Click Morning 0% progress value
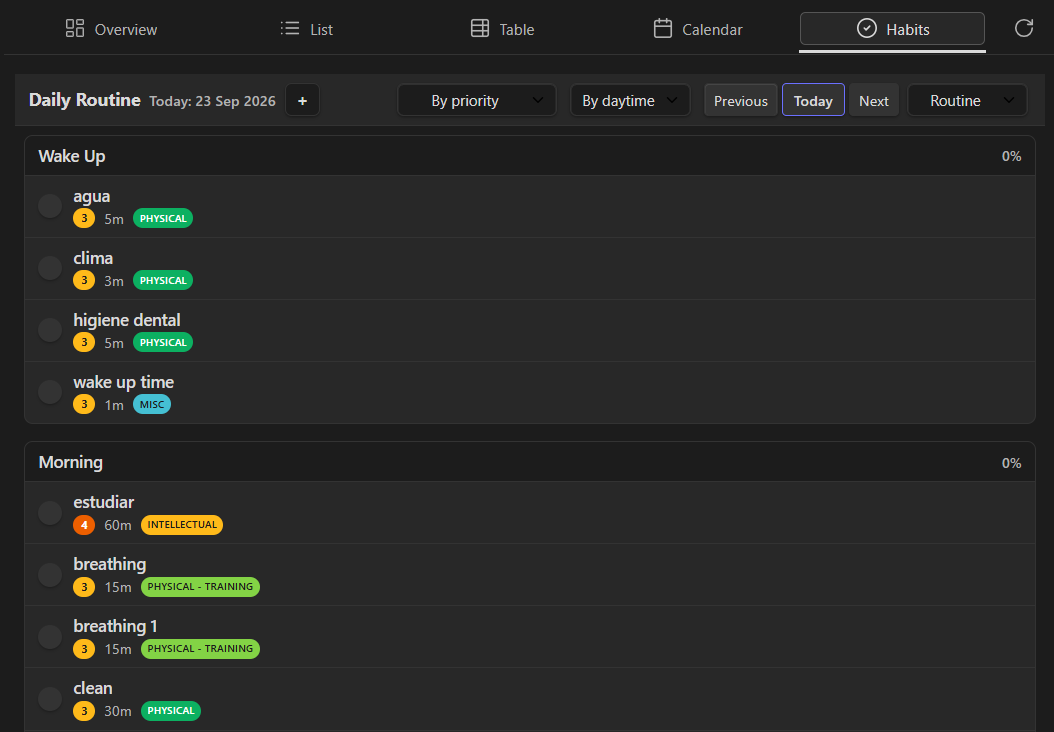 click(1012, 463)
